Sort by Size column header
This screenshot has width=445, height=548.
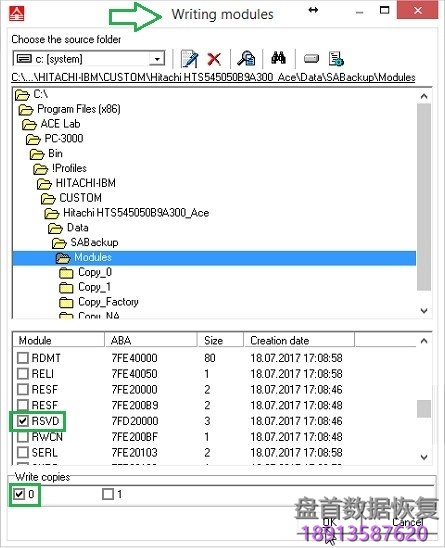pyautogui.click(x=221, y=340)
